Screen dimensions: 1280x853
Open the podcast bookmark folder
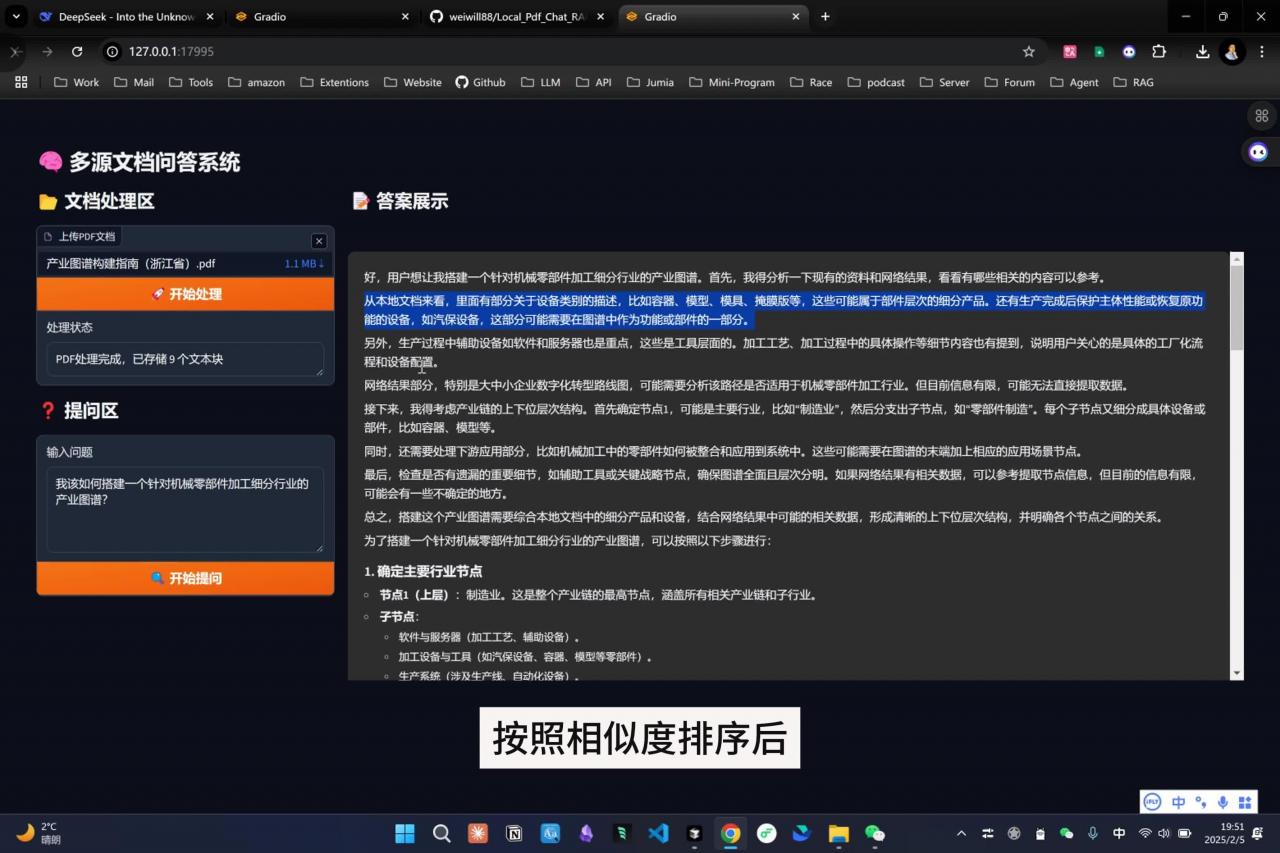click(x=875, y=82)
